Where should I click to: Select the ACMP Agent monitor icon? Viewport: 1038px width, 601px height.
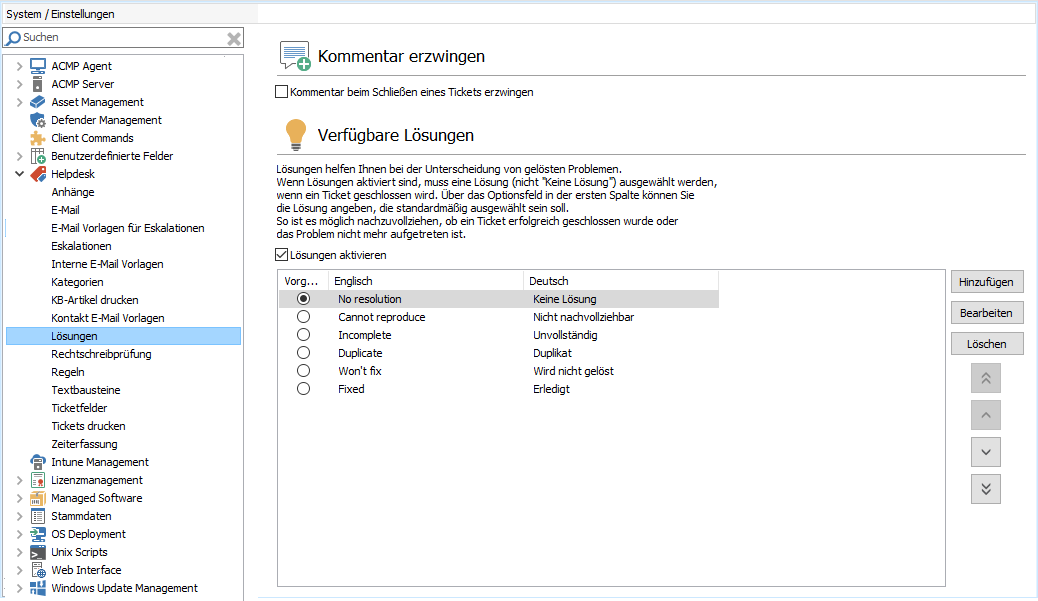[37, 66]
